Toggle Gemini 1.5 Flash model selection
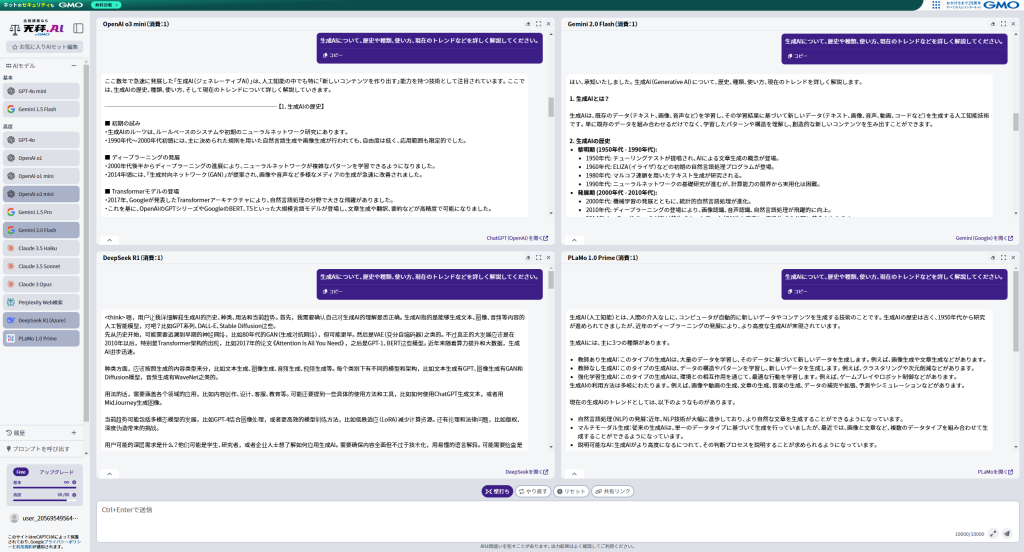The width and height of the screenshot is (1024, 552). 41,109
